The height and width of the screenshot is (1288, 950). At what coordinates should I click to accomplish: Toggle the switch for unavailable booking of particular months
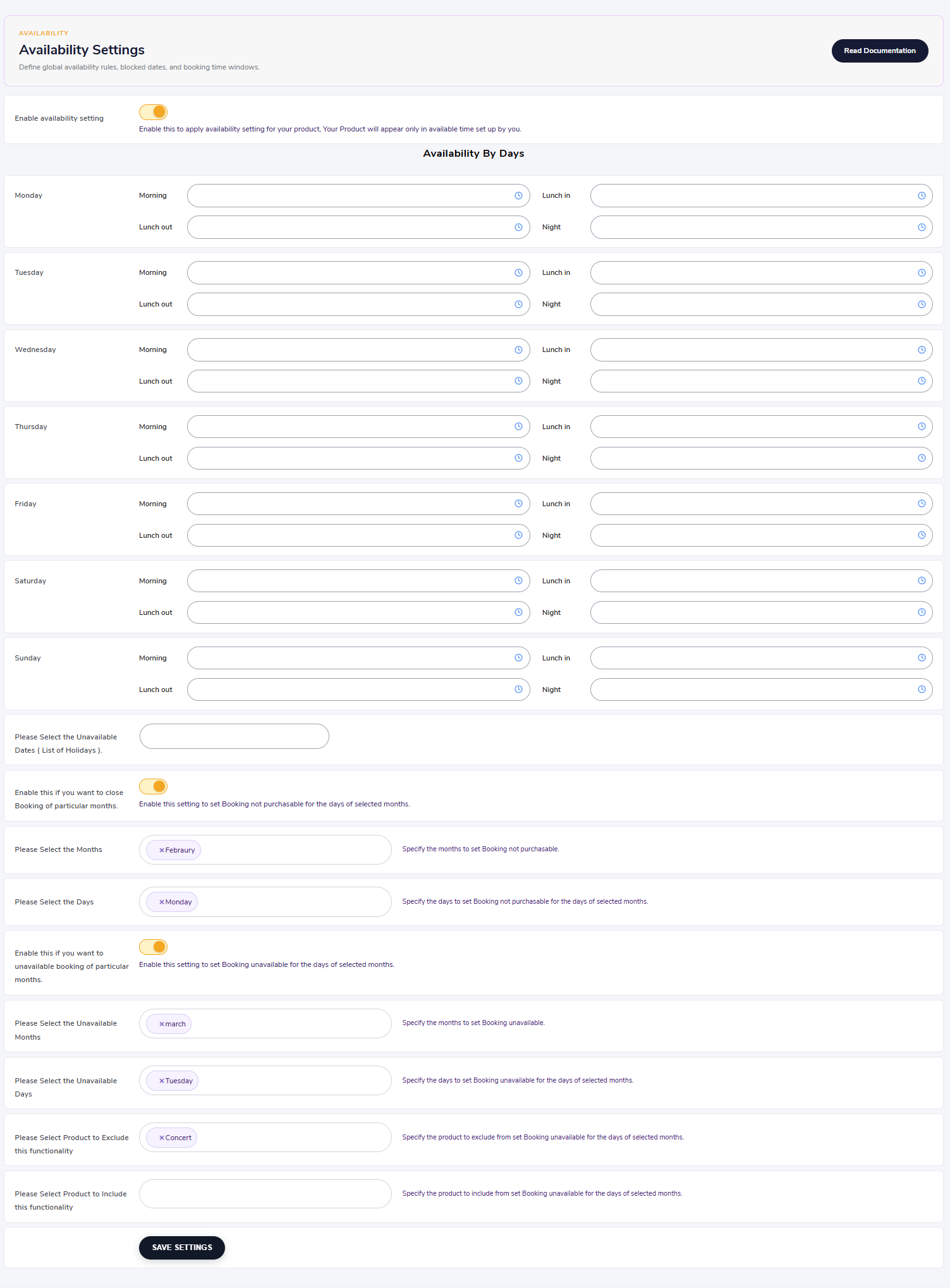tap(153, 947)
